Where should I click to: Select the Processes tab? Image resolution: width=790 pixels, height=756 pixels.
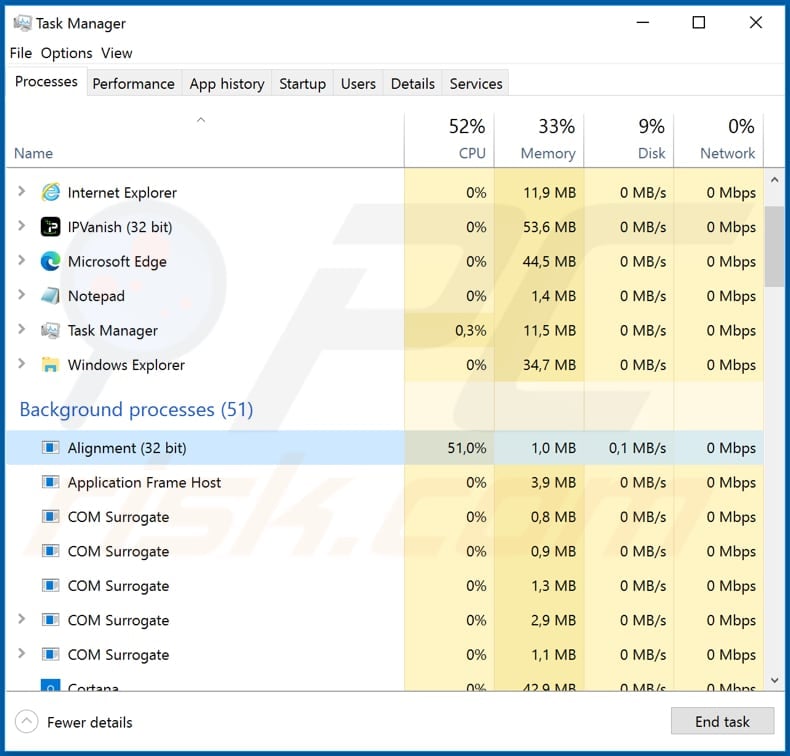pyautogui.click(x=46, y=82)
